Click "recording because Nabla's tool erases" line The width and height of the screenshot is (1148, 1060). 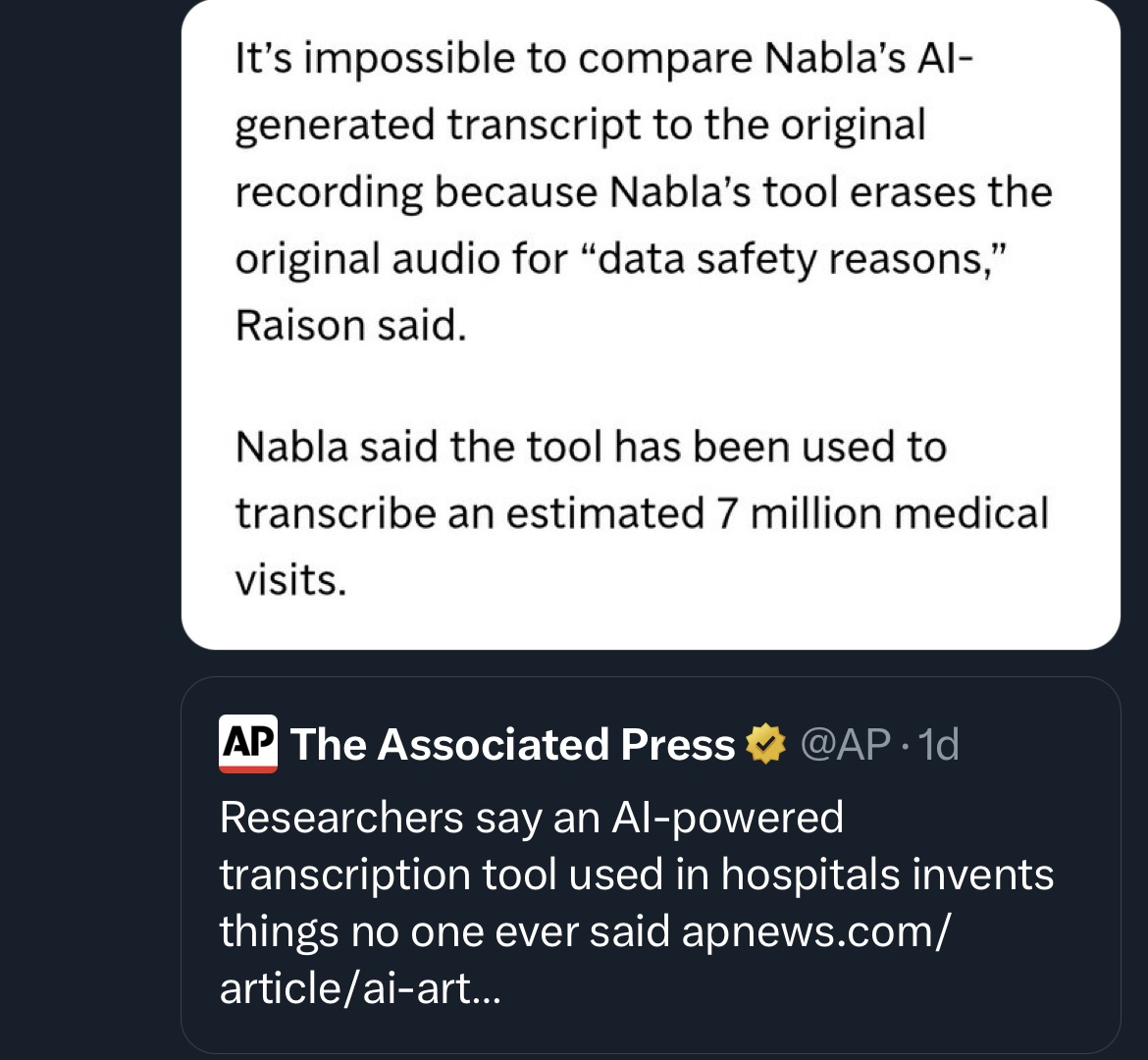click(x=643, y=192)
